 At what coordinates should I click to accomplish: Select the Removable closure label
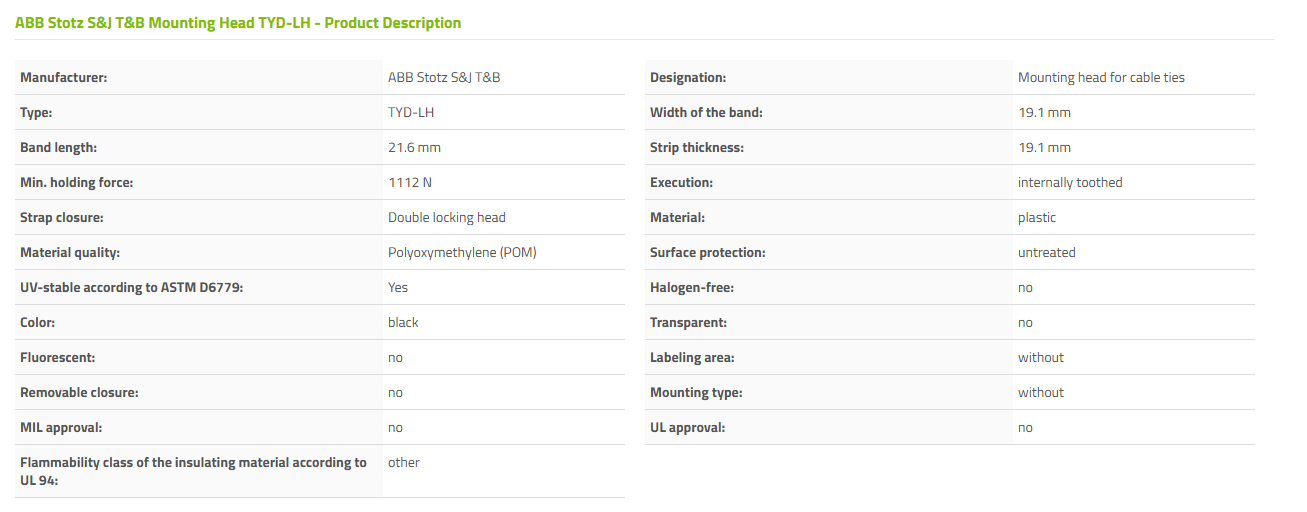(79, 392)
